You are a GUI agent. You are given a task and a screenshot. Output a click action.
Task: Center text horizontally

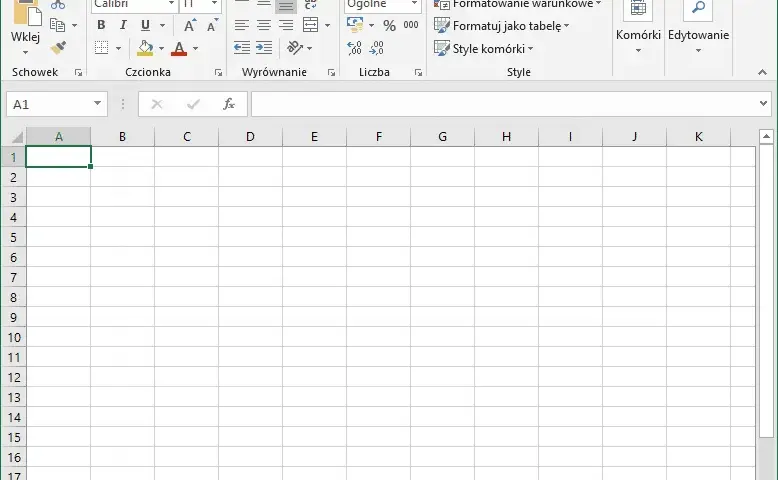264,25
